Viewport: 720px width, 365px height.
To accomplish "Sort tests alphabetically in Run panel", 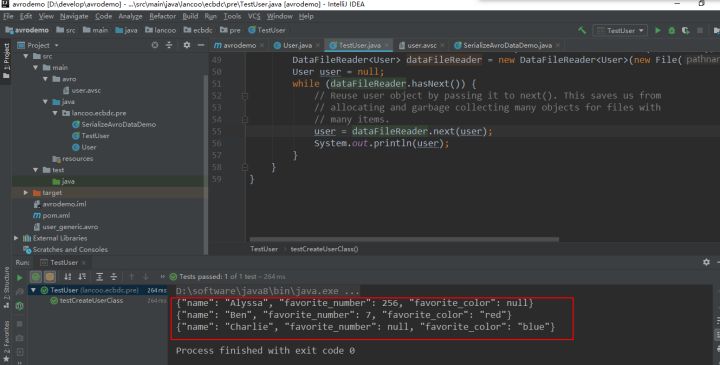I will click(68, 276).
